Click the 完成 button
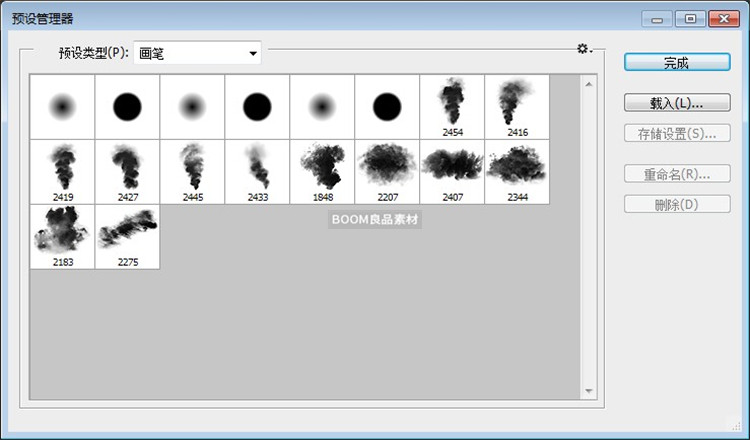The image size is (750, 440). 676,62
